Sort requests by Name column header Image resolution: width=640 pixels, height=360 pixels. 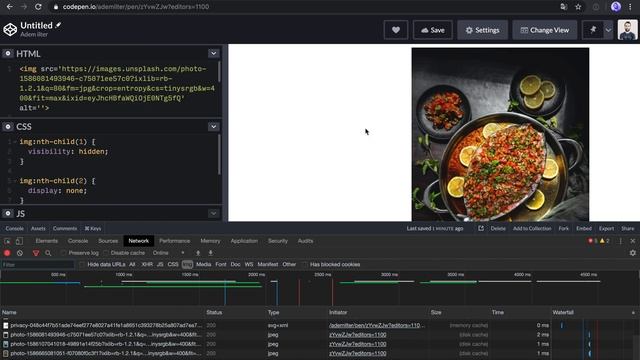(x=102, y=313)
